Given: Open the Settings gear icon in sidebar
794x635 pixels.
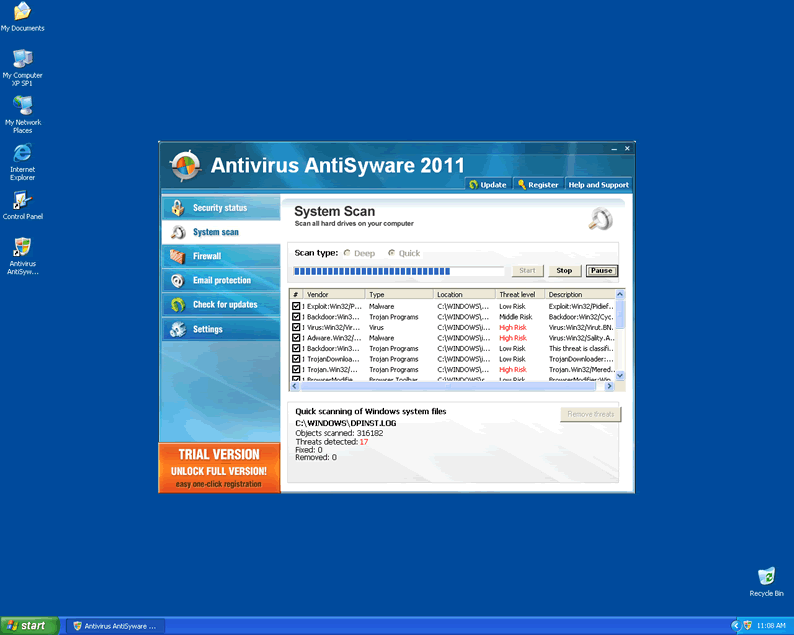Looking at the screenshot, I should point(177,329).
